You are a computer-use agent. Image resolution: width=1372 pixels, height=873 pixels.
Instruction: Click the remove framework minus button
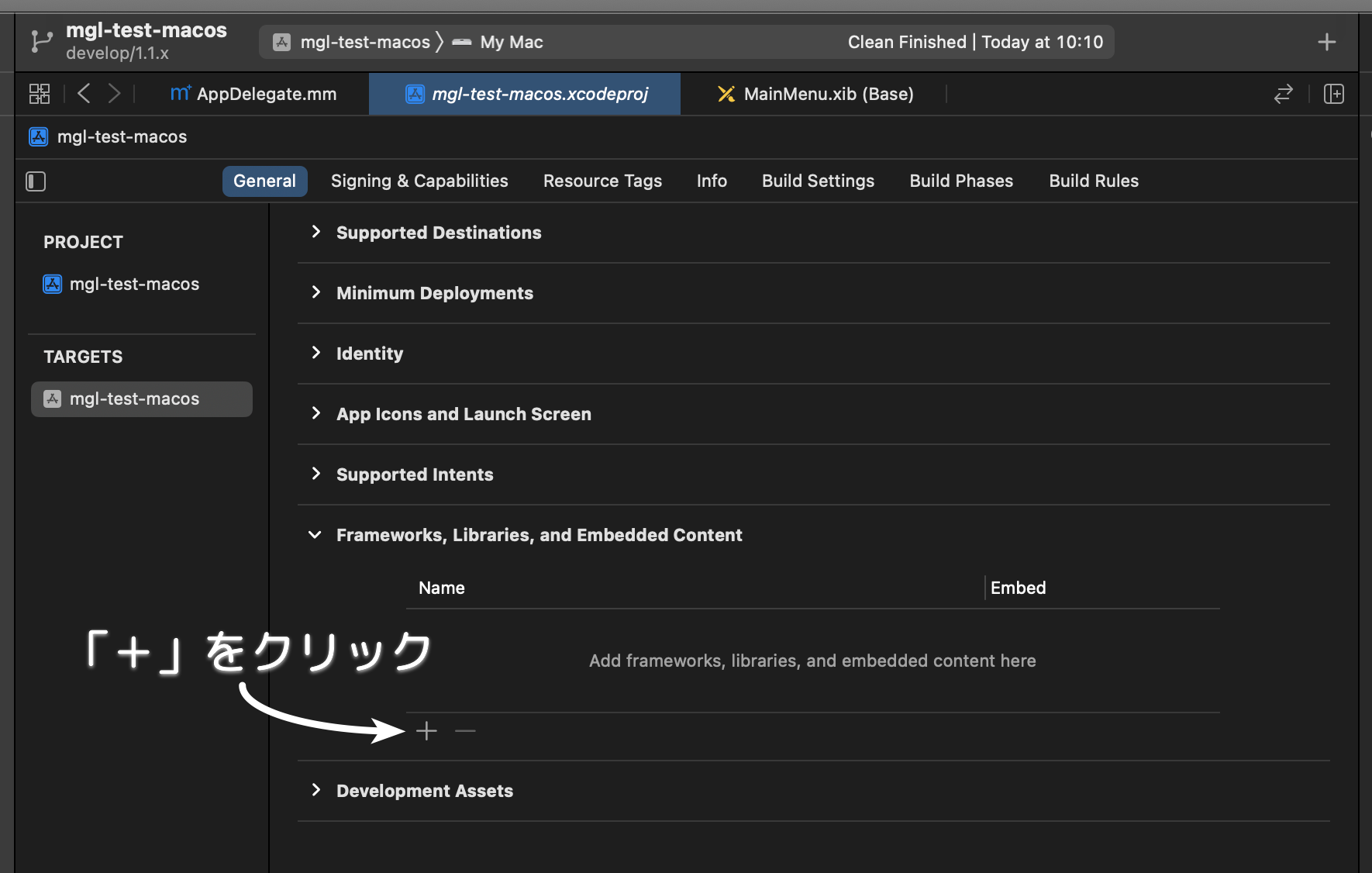coord(465,730)
